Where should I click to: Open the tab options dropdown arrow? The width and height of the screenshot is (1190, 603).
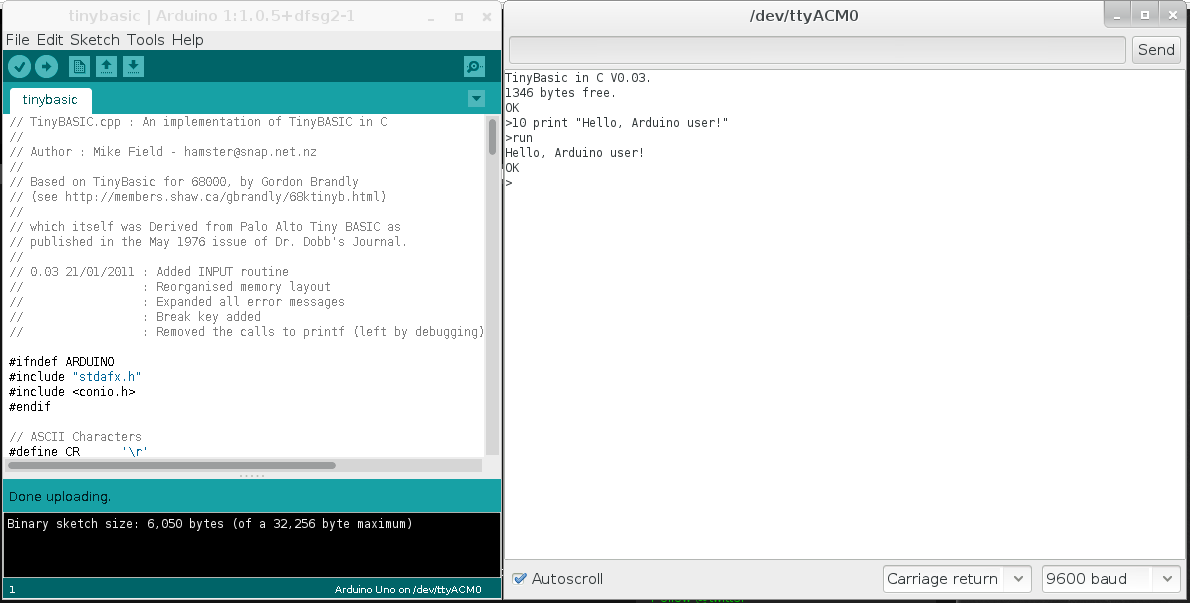(x=476, y=99)
